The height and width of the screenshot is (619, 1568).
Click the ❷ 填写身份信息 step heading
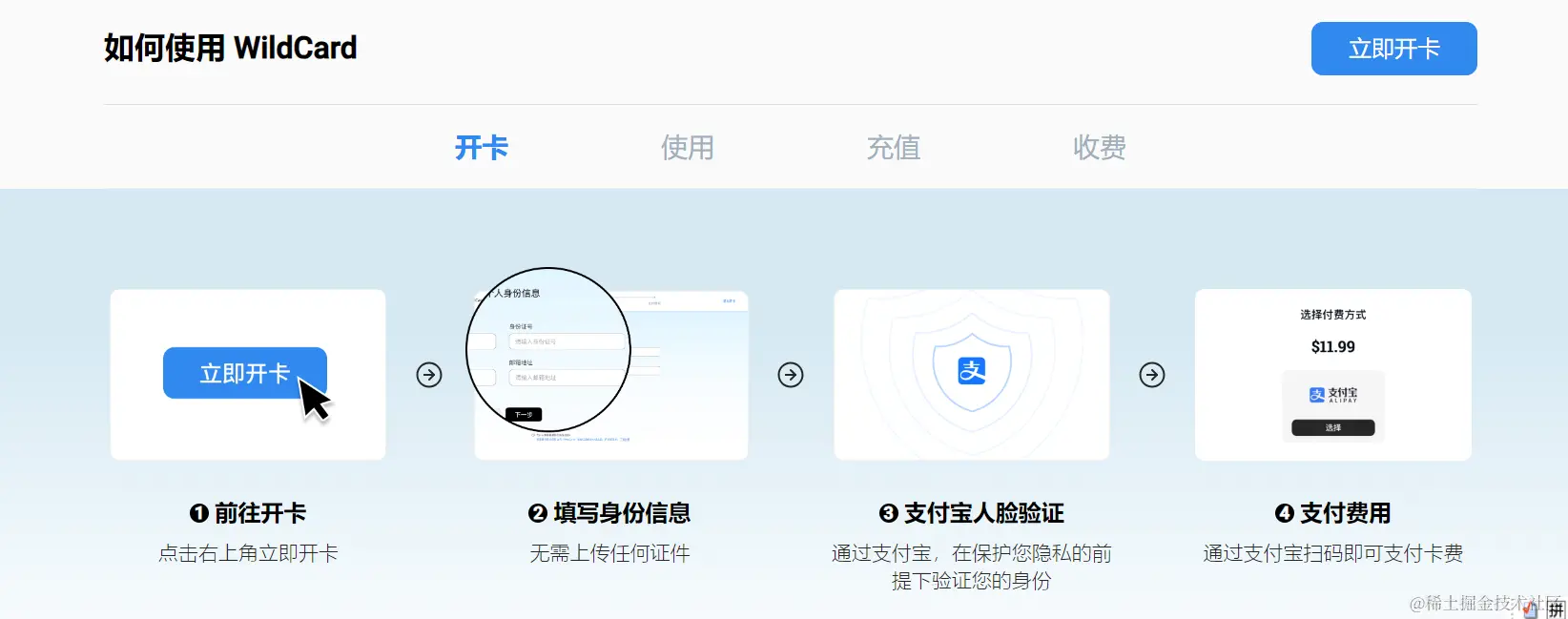(x=609, y=513)
